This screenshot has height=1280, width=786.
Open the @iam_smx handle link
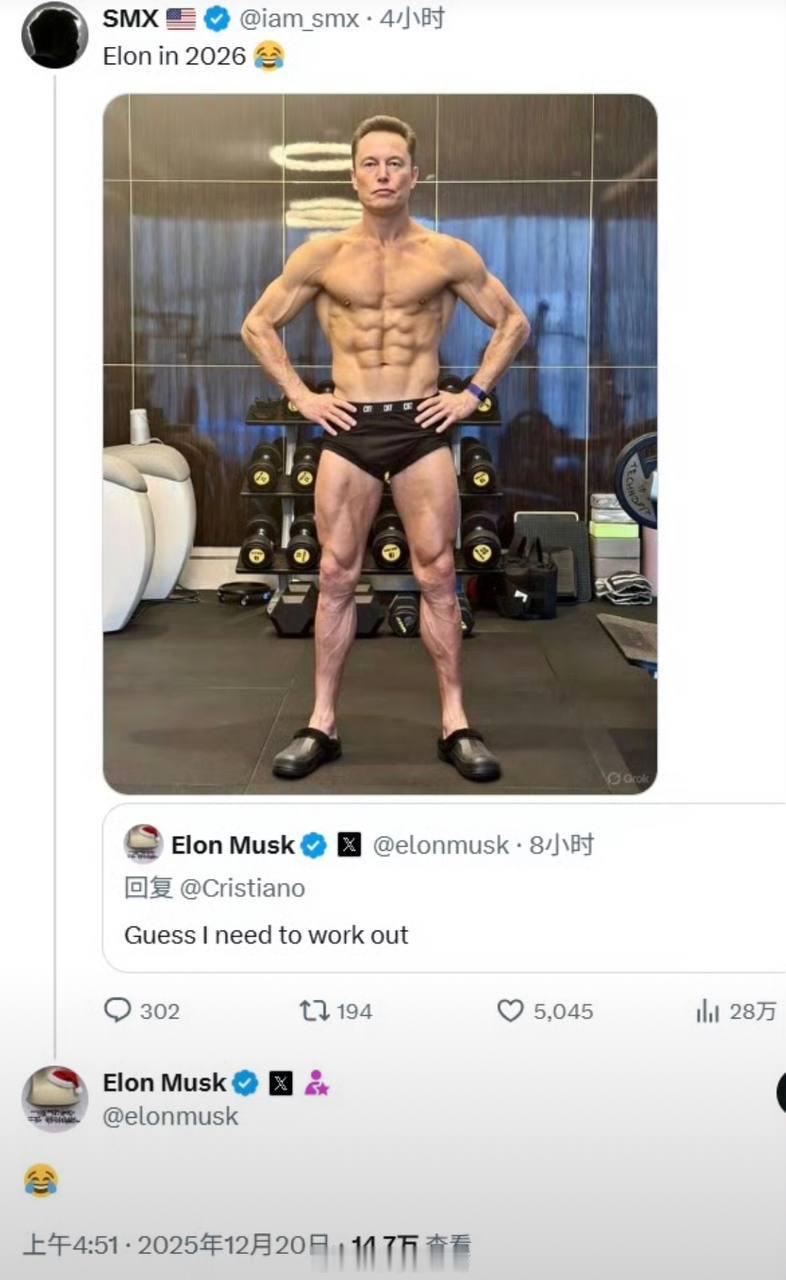pos(299,18)
